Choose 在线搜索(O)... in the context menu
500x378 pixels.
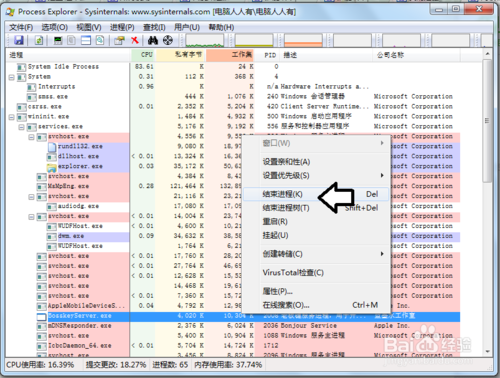point(316,305)
